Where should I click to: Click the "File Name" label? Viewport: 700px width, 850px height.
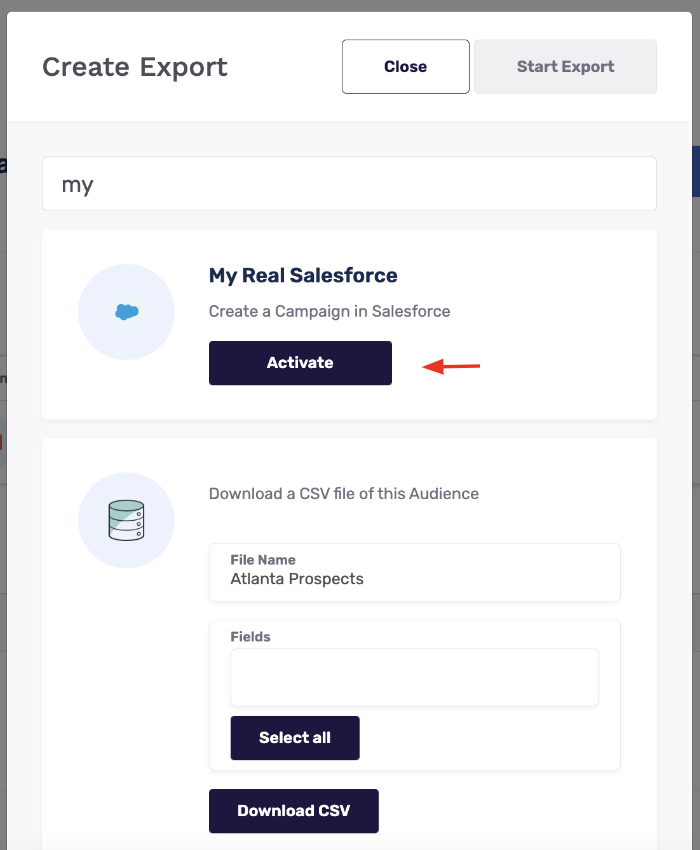[263, 560]
